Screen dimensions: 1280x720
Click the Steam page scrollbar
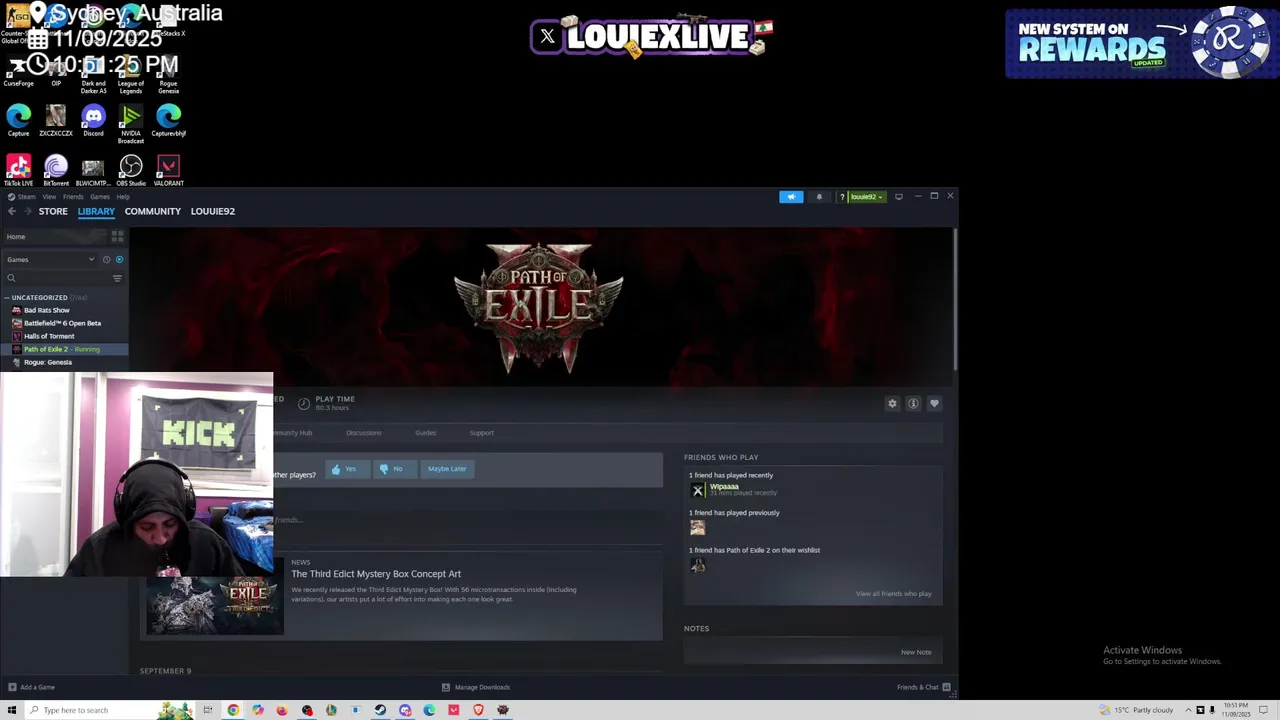tap(956, 300)
